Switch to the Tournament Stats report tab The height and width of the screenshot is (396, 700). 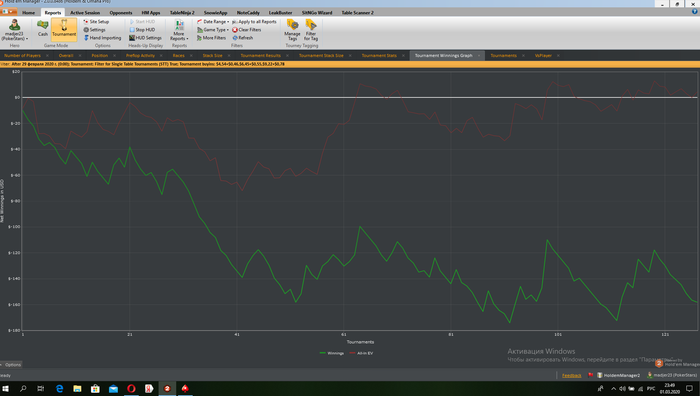(x=379, y=55)
